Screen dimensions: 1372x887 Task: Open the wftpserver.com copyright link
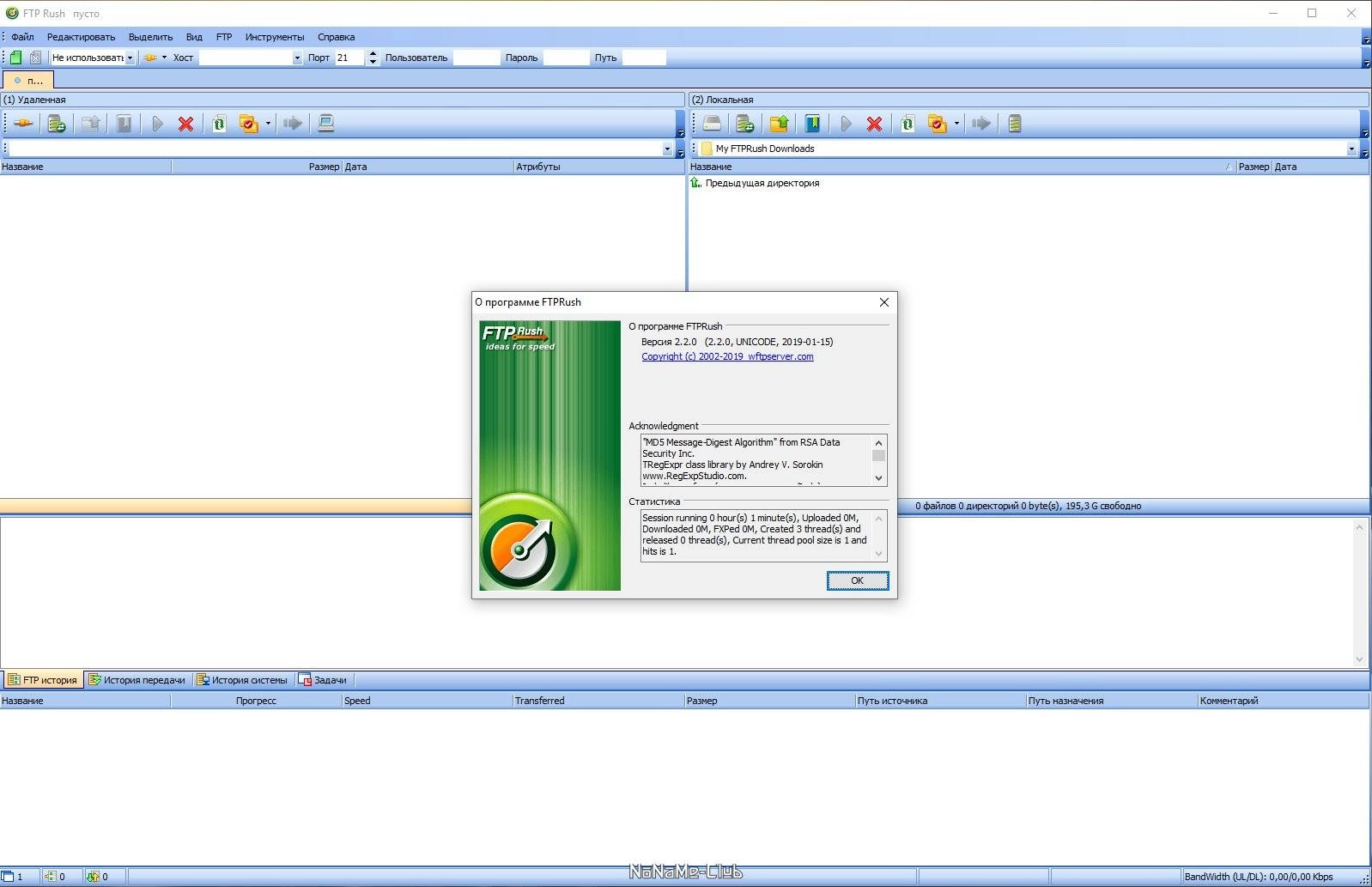tap(727, 356)
